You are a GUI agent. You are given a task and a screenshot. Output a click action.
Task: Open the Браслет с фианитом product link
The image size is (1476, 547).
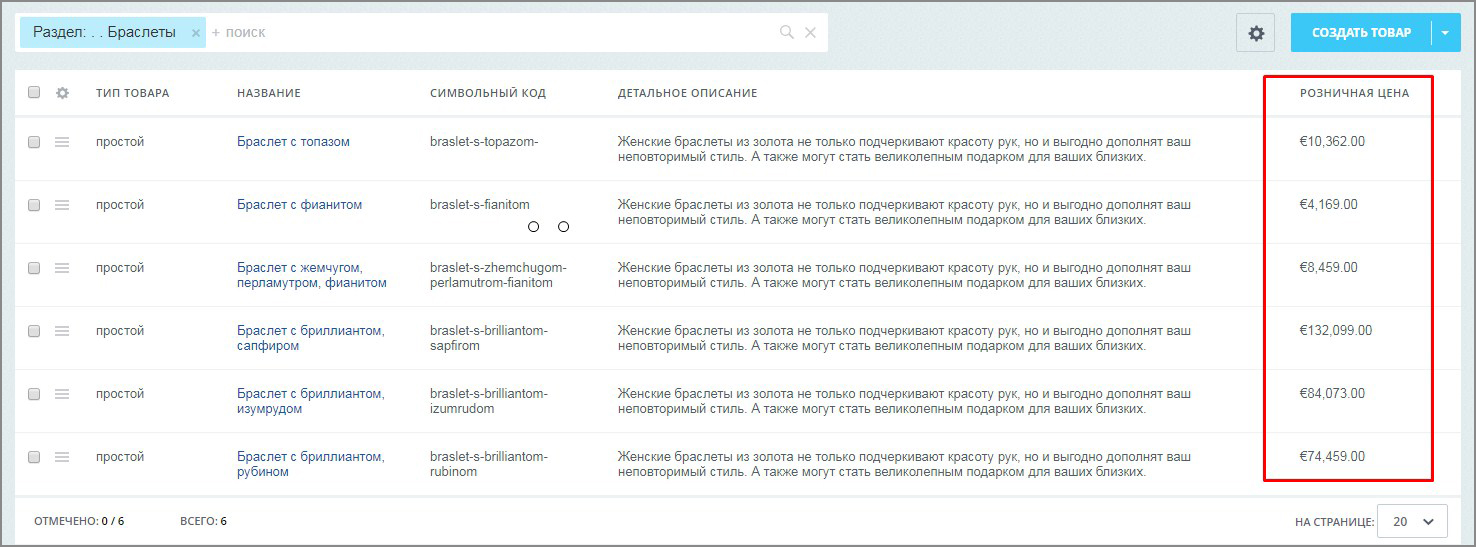point(299,205)
